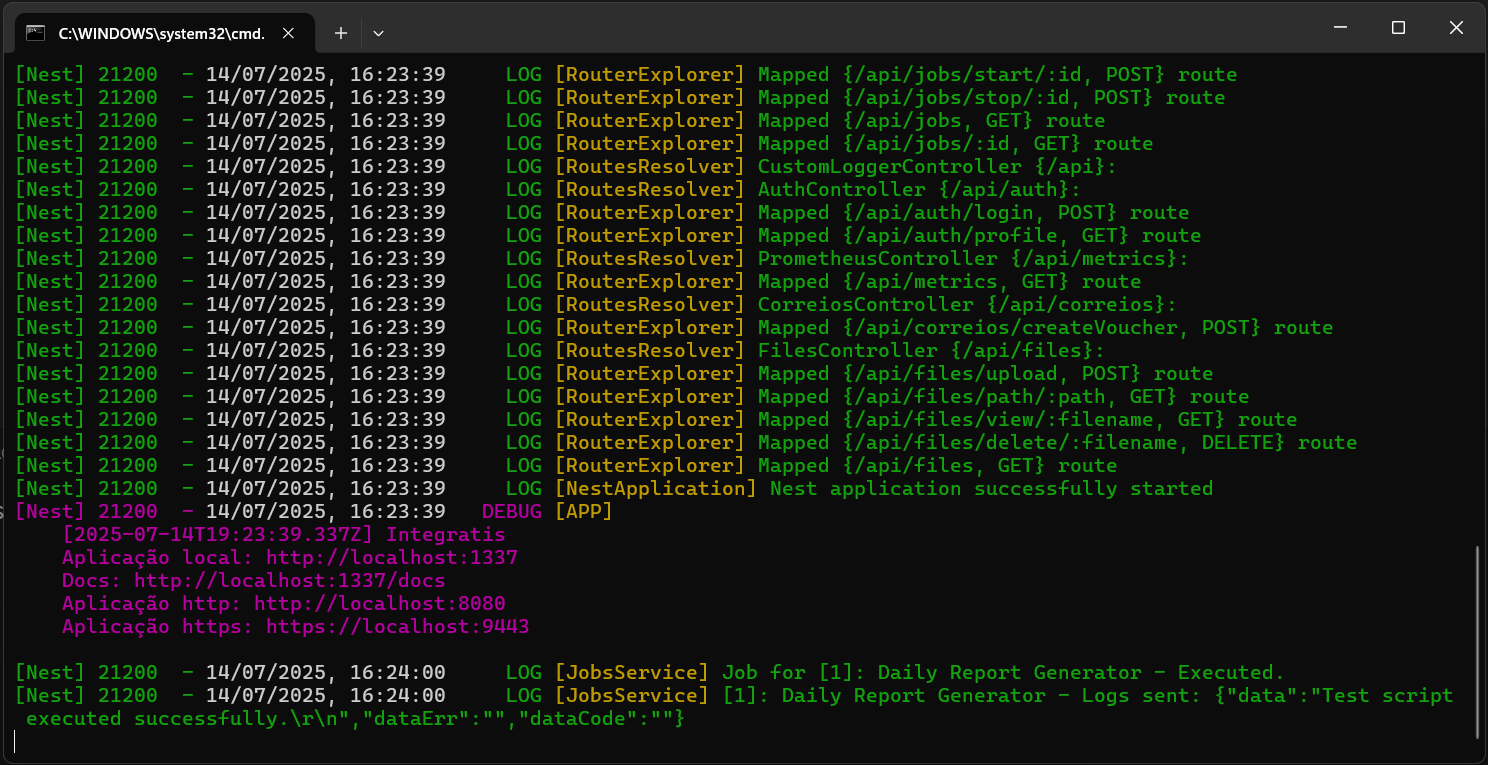Open a new tab with the plus button
1488x765 pixels.
(x=341, y=33)
